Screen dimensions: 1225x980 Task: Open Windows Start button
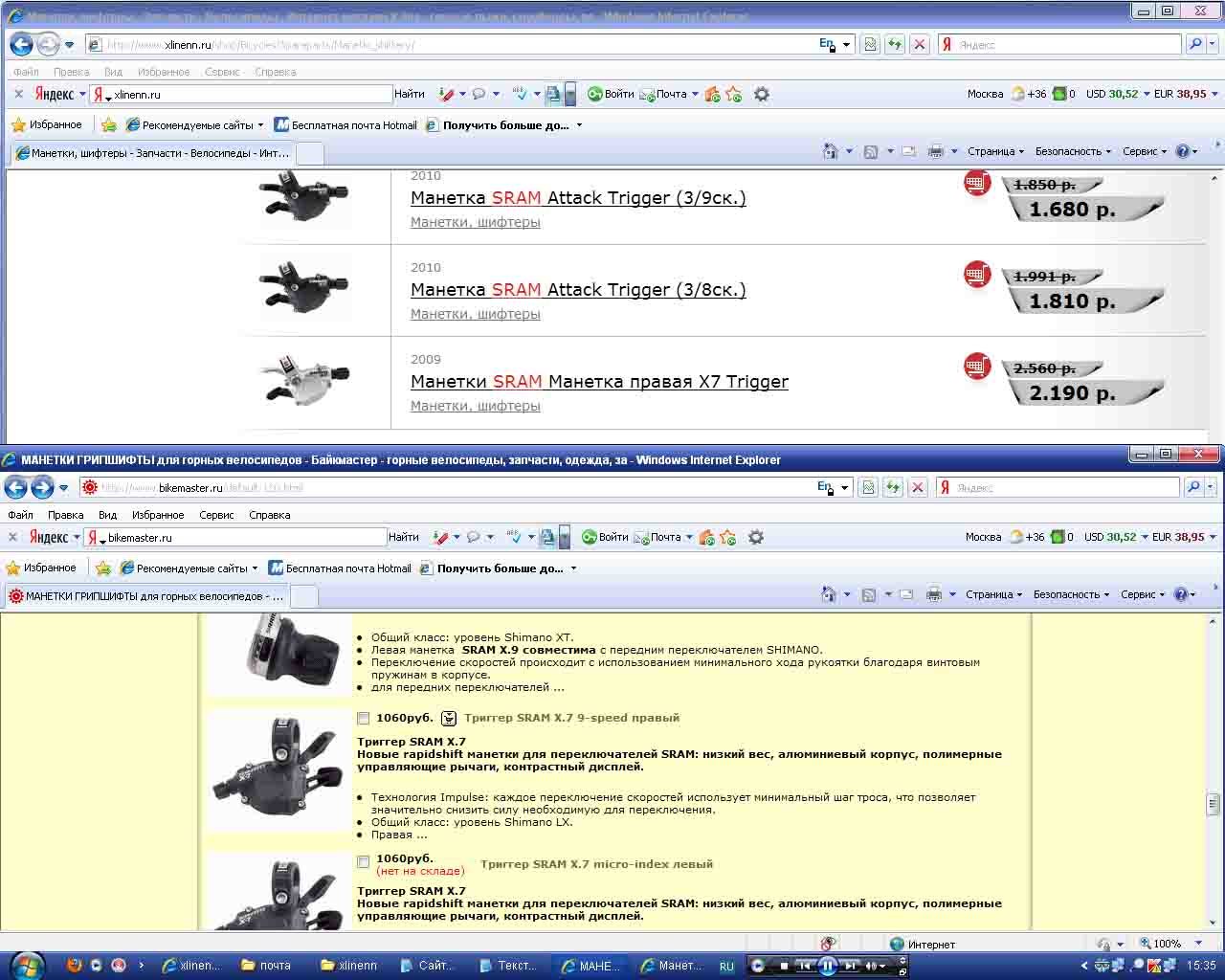tap(26, 965)
